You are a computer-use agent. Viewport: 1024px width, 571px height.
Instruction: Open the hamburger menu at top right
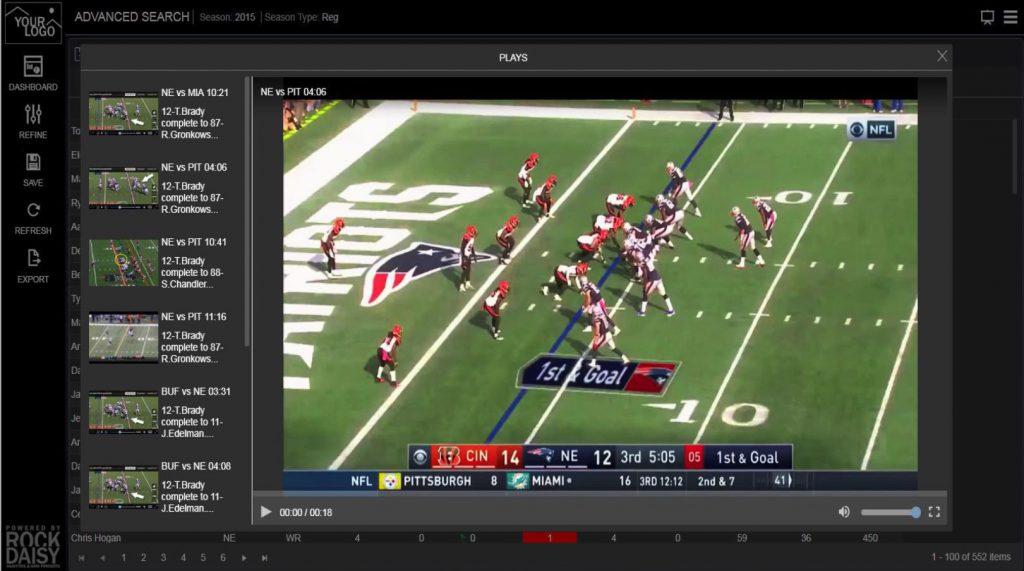tap(1010, 17)
